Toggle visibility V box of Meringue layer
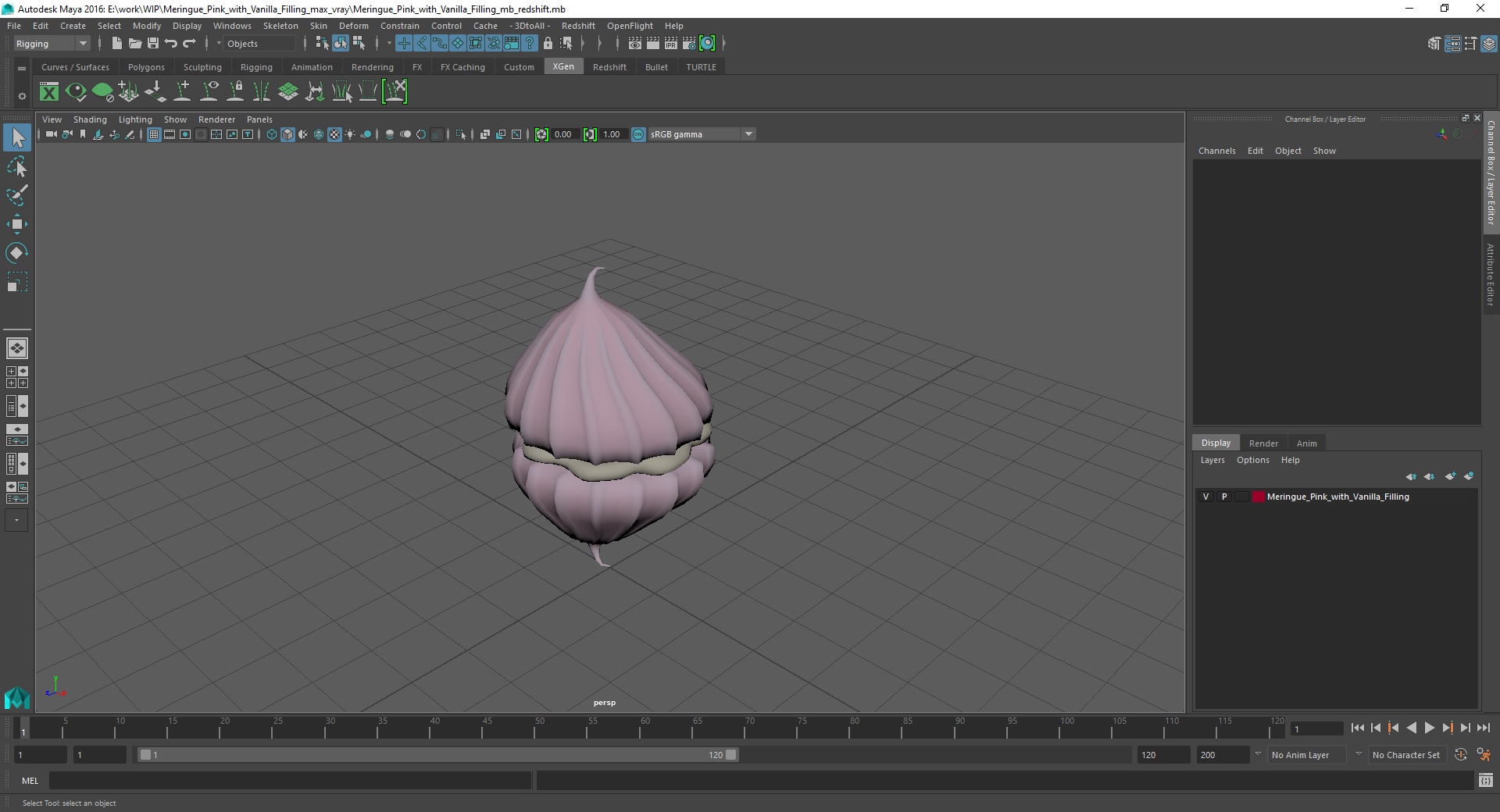The width and height of the screenshot is (1500, 812). [x=1205, y=497]
